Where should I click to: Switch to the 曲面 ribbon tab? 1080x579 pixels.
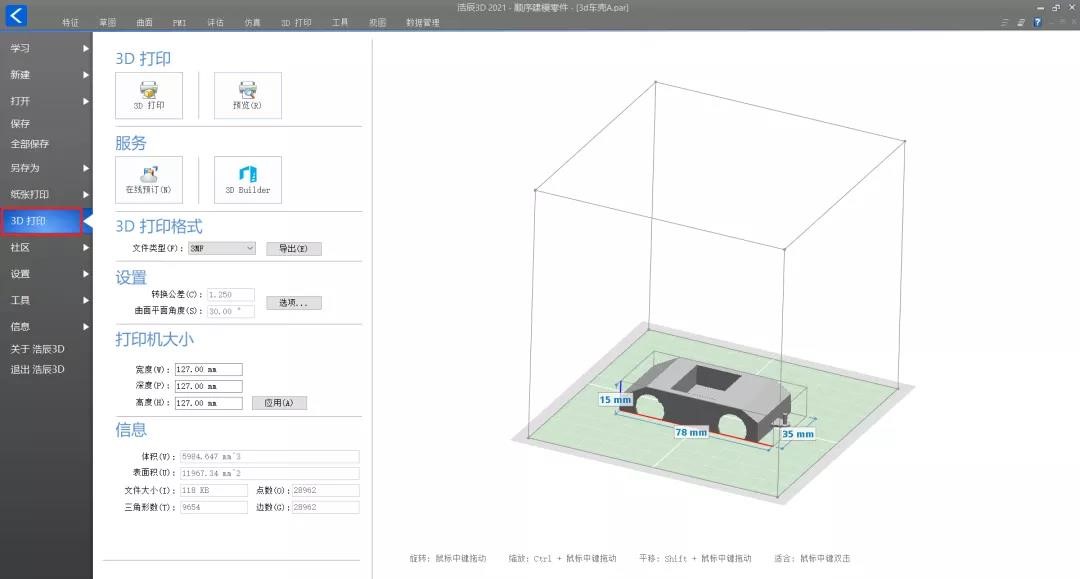pyautogui.click(x=145, y=23)
